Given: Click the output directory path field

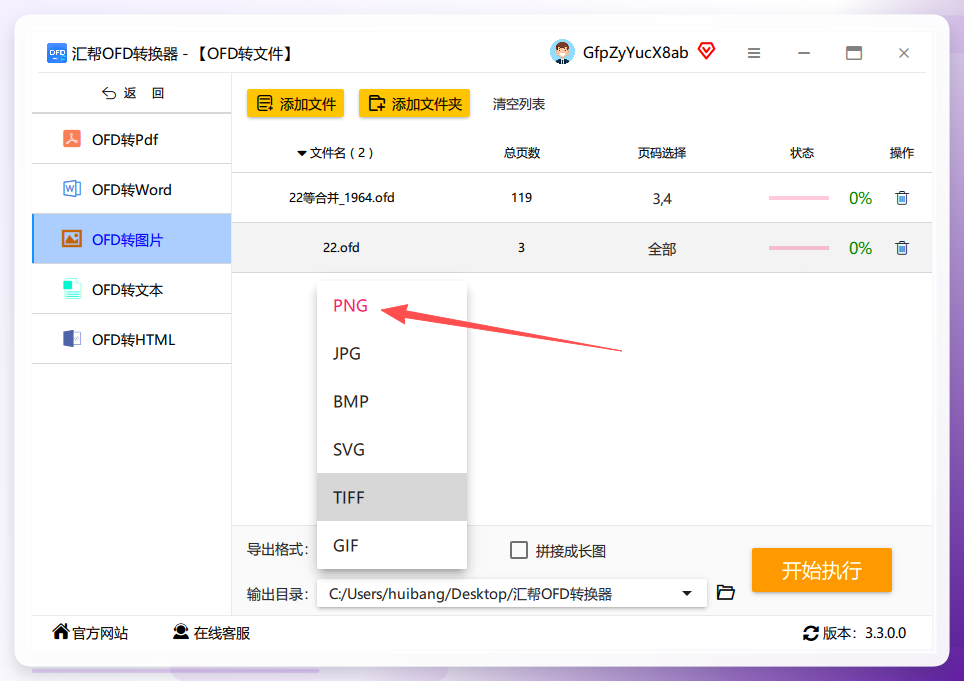Looking at the screenshot, I should pos(512,594).
